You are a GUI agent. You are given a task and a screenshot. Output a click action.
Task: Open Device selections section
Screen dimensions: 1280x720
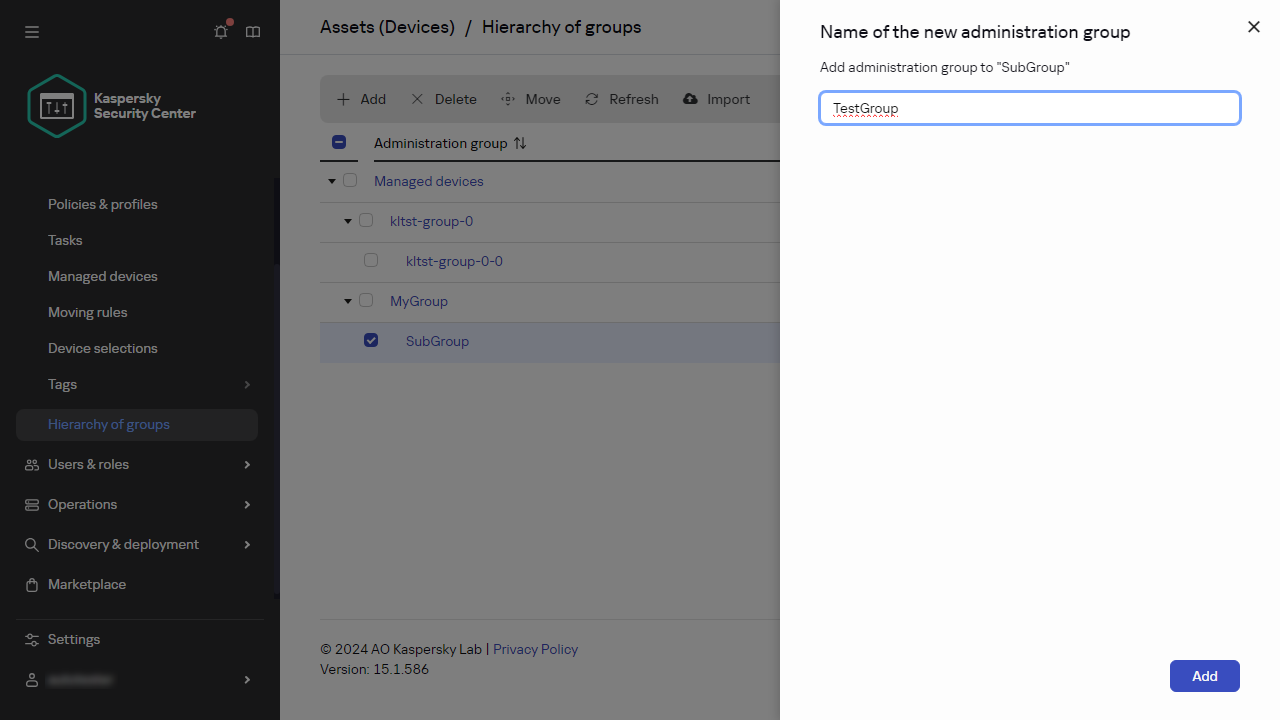[x=103, y=348]
